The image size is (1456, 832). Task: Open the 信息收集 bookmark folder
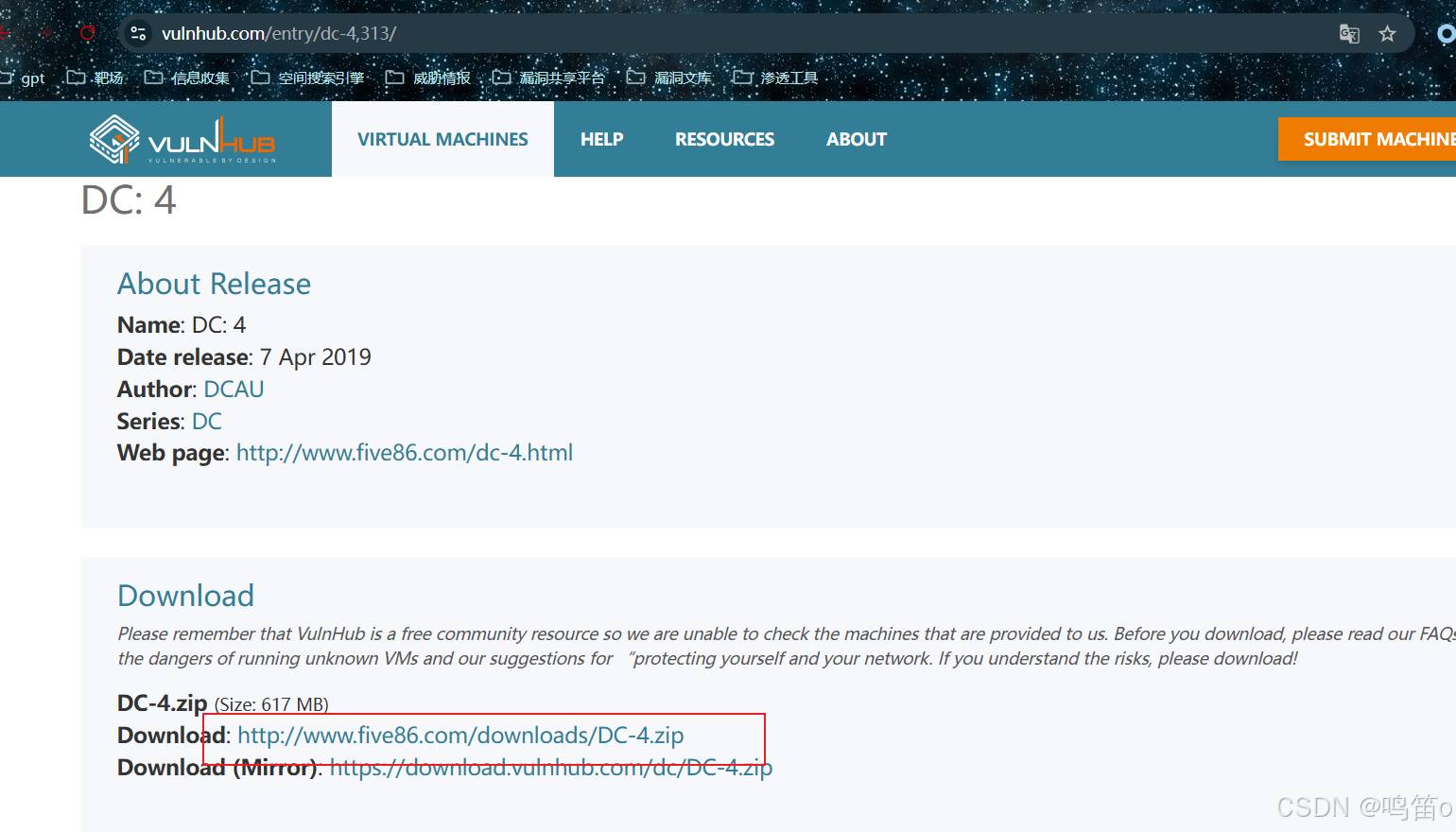187,78
